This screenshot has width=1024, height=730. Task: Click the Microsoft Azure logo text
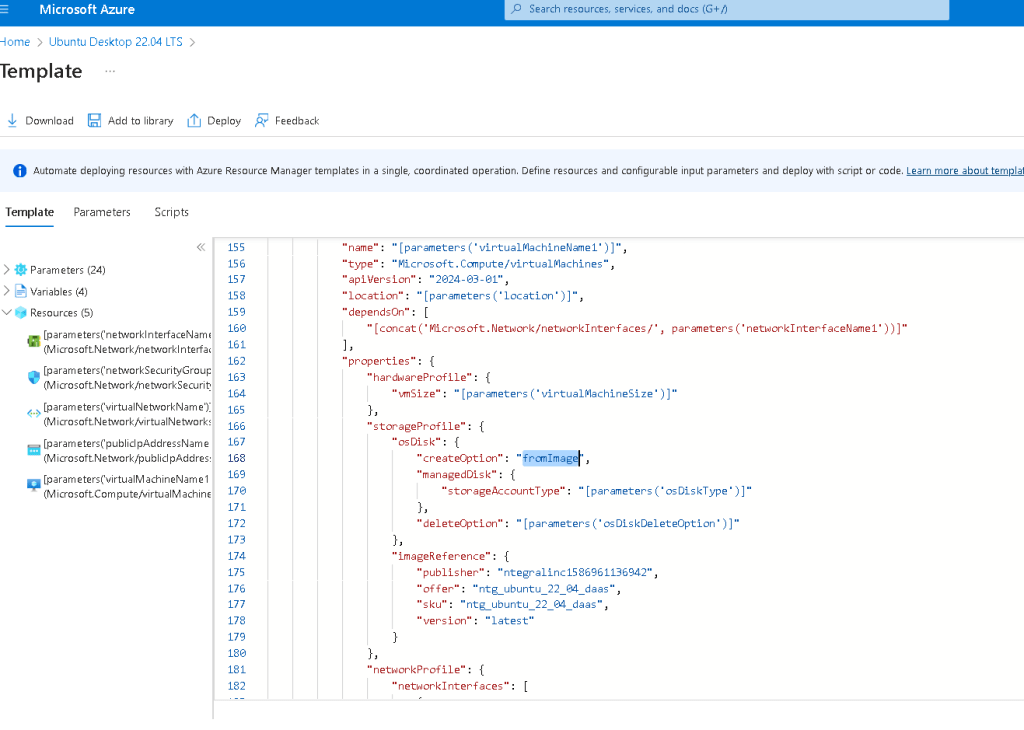click(87, 10)
